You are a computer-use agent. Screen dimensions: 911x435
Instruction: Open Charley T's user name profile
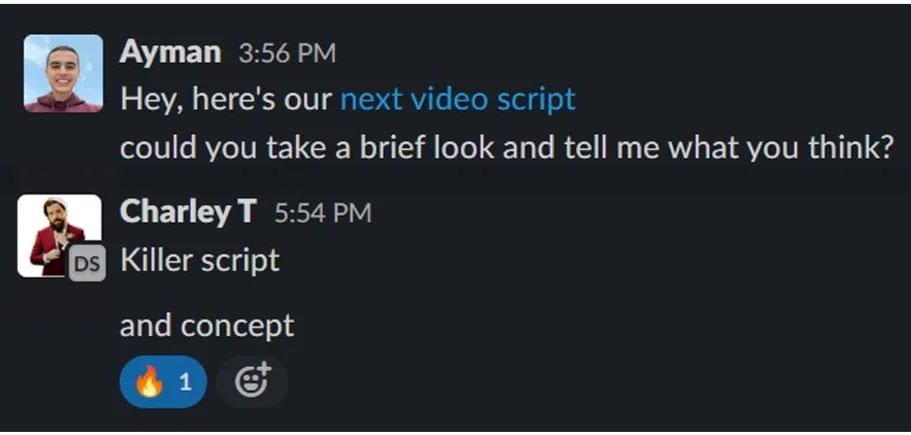click(x=188, y=211)
